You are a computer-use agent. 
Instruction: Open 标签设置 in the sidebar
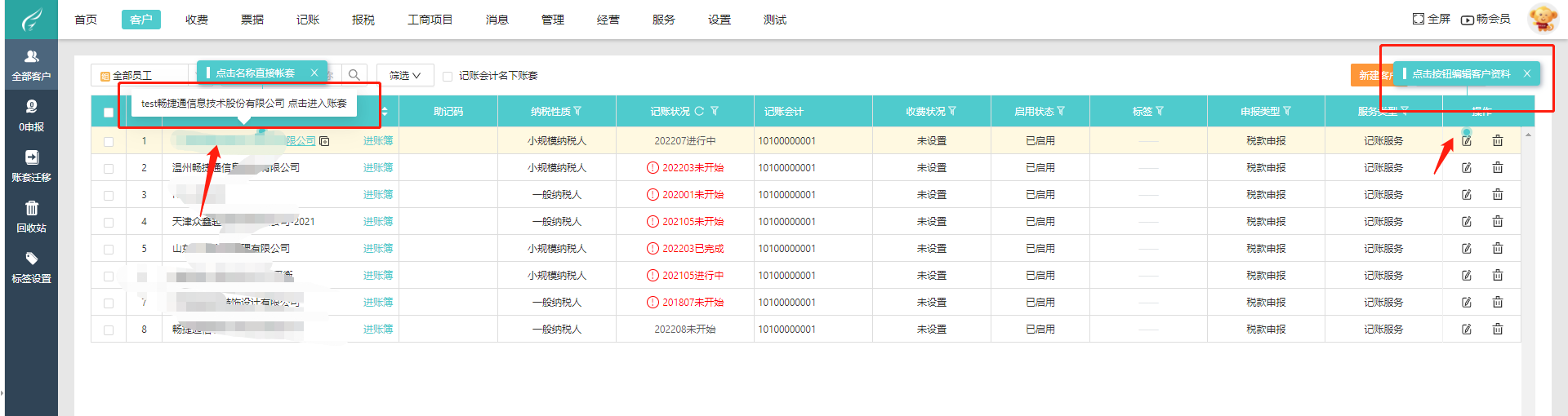click(x=31, y=268)
